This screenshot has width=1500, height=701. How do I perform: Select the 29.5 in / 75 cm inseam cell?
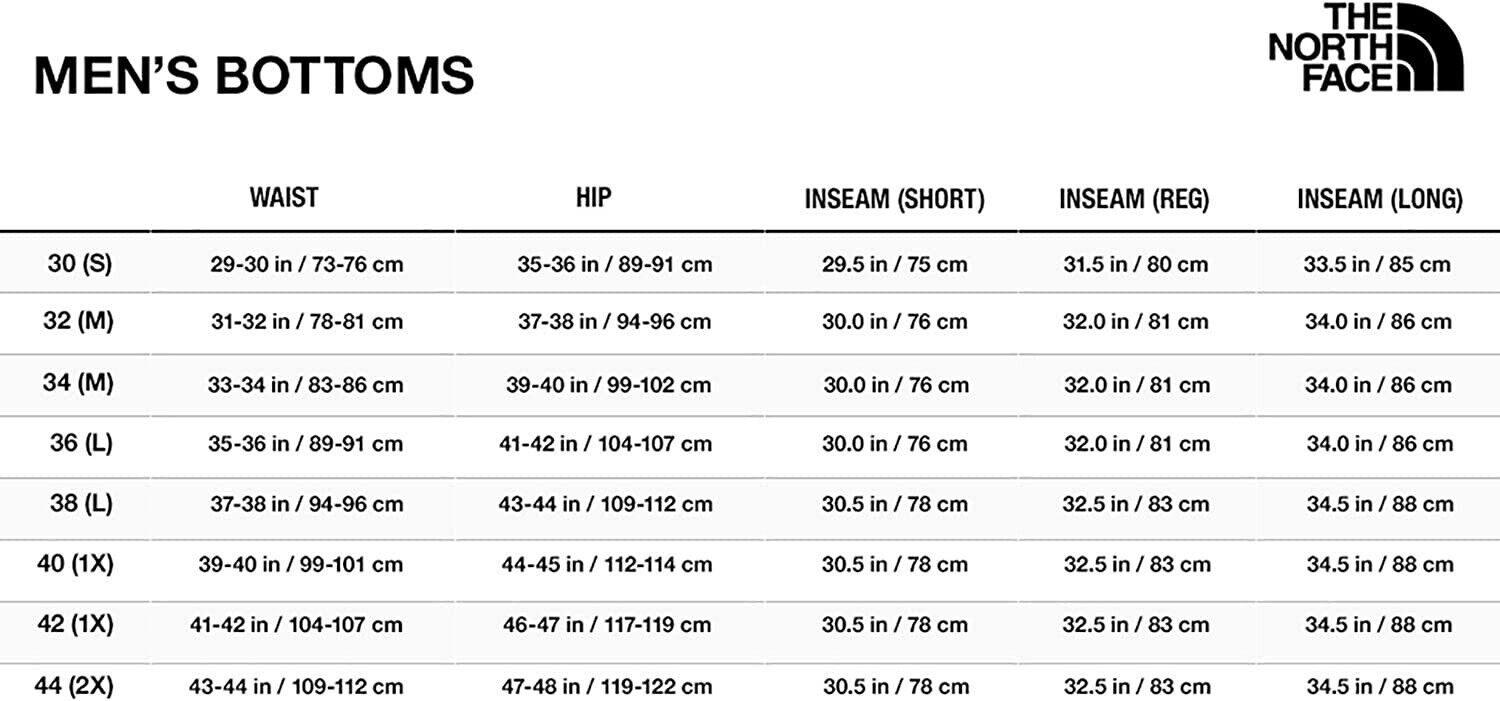click(x=895, y=265)
